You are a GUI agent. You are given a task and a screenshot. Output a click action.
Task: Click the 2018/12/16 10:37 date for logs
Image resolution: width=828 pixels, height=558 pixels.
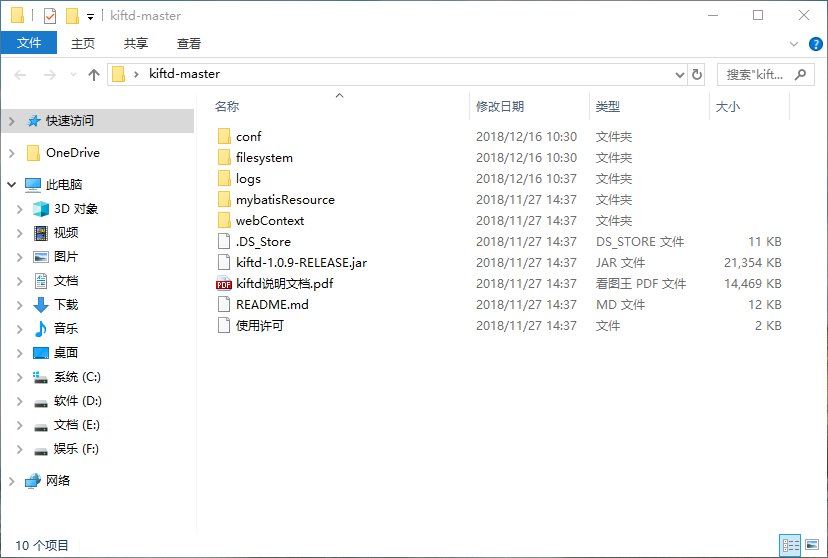(526, 178)
